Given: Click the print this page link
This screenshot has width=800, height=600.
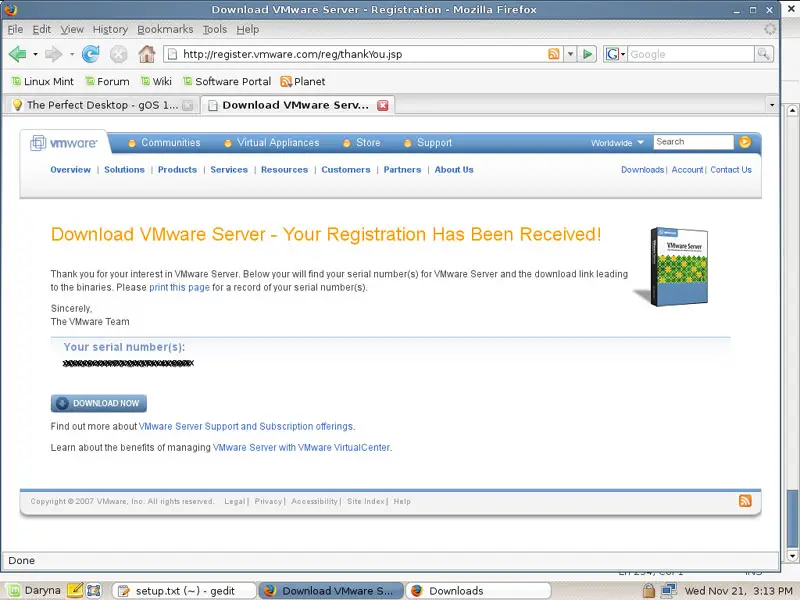Looking at the screenshot, I should [179, 287].
